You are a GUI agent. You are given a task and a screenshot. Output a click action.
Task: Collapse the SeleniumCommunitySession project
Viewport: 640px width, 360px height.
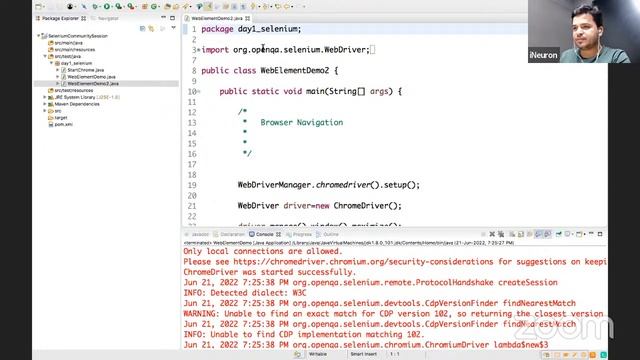pyautogui.click(x=39, y=36)
